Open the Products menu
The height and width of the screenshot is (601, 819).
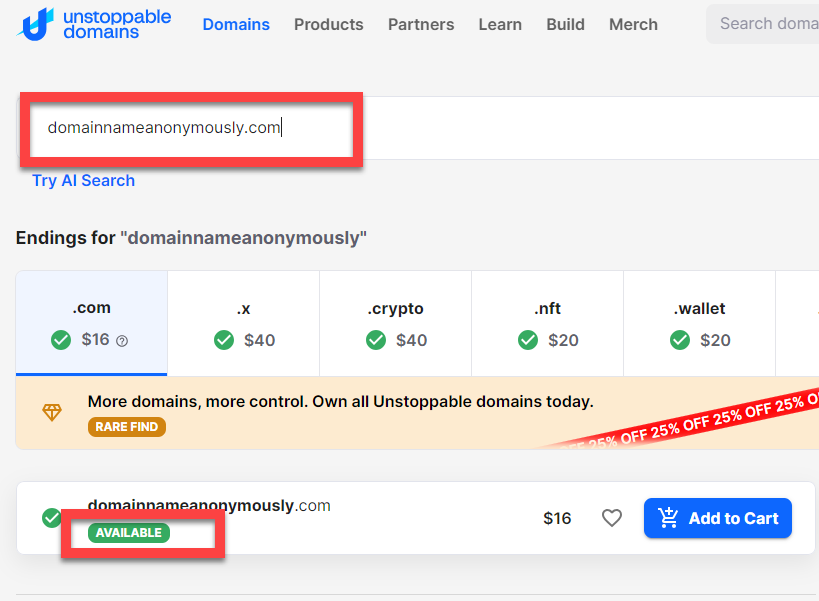pos(329,25)
